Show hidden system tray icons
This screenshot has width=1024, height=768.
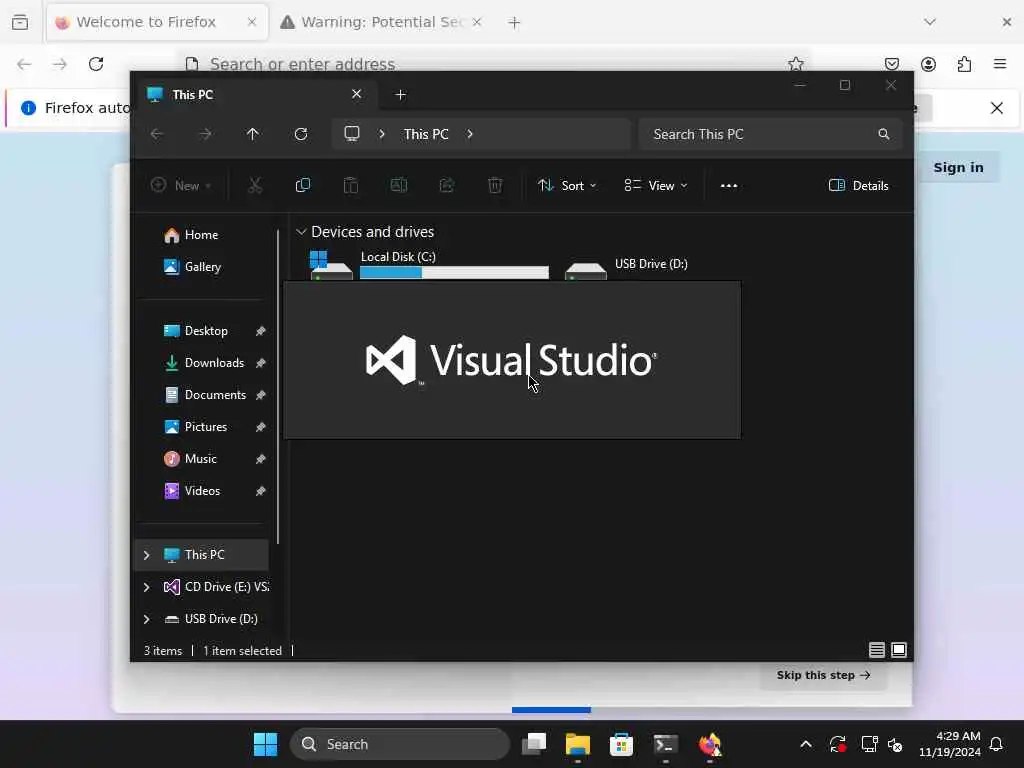tap(806, 744)
